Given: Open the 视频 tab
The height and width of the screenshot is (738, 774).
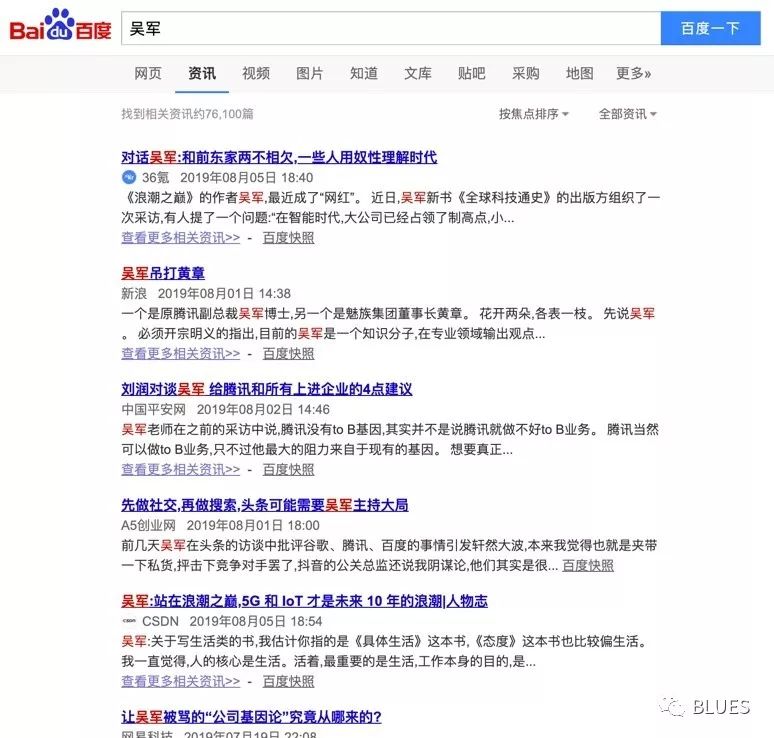Looking at the screenshot, I should pos(256,74).
